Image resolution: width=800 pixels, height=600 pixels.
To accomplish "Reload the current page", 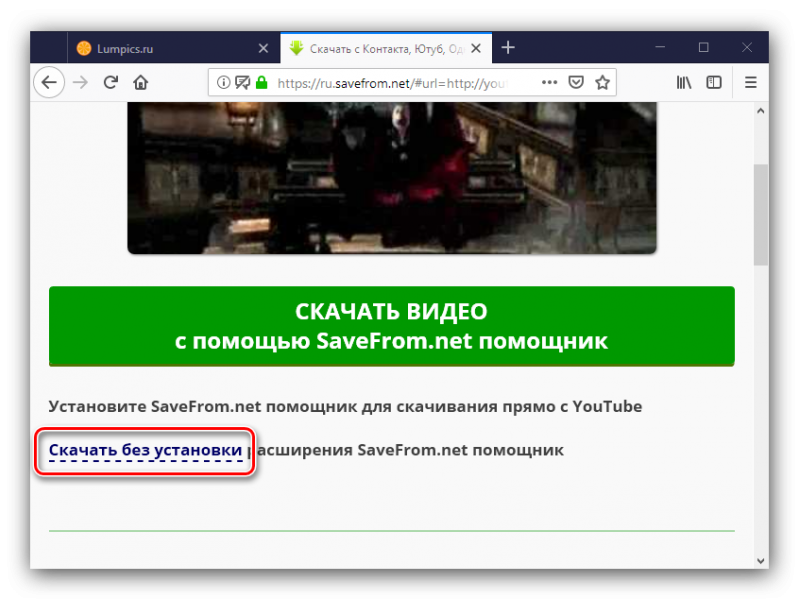I will pyautogui.click(x=111, y=82).
